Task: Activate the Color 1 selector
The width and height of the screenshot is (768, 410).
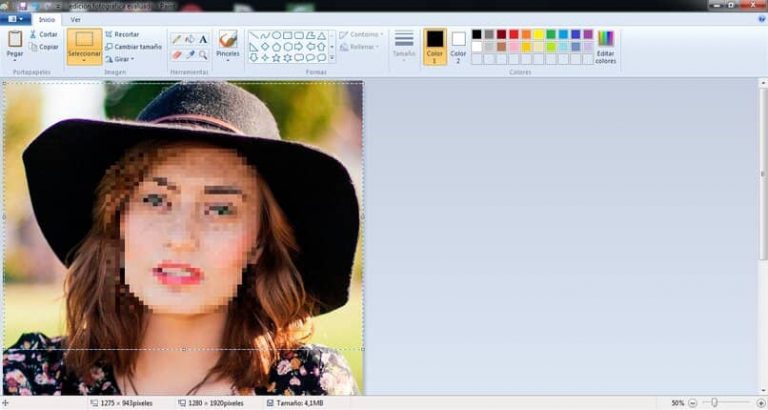Action: (435, 47)
